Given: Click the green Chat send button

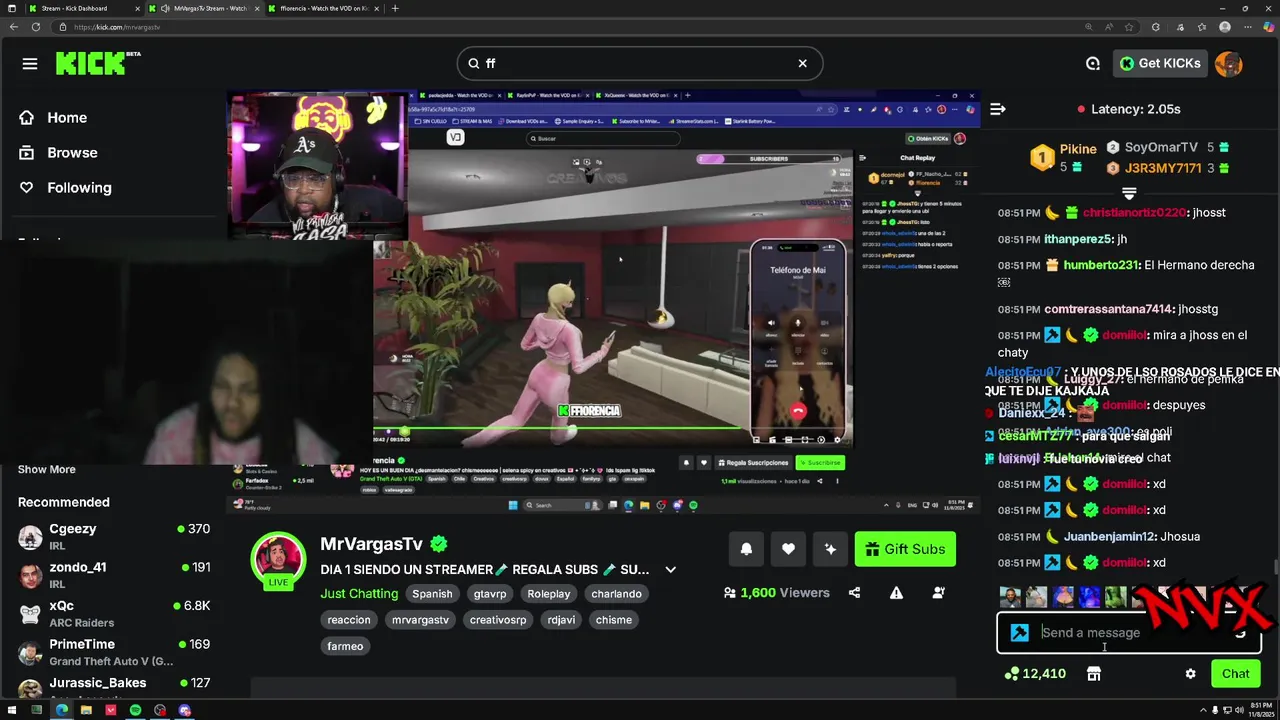Looking at the screenshot, I should coord(1235,674).
